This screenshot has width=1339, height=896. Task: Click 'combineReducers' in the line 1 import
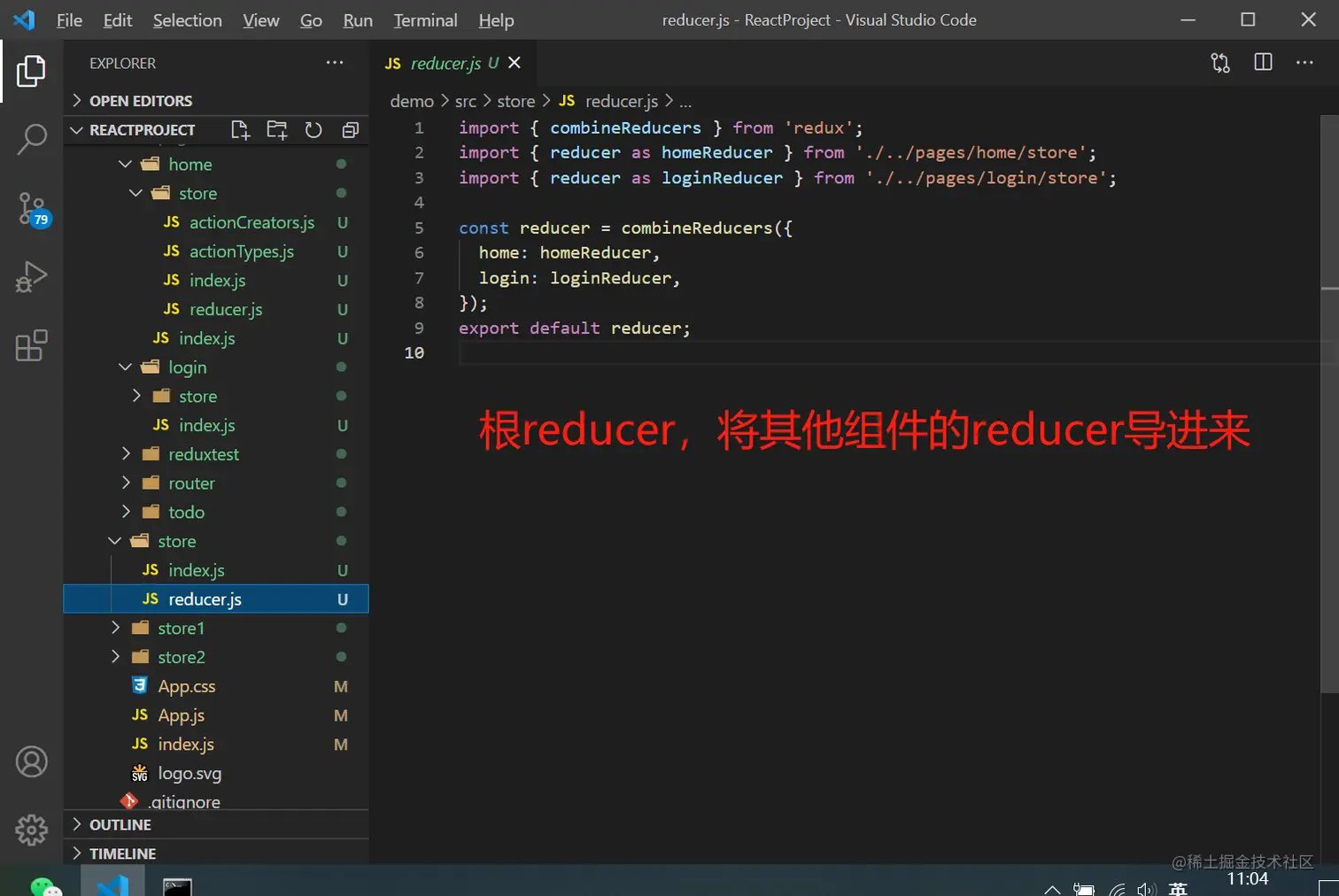pos(625,128)
